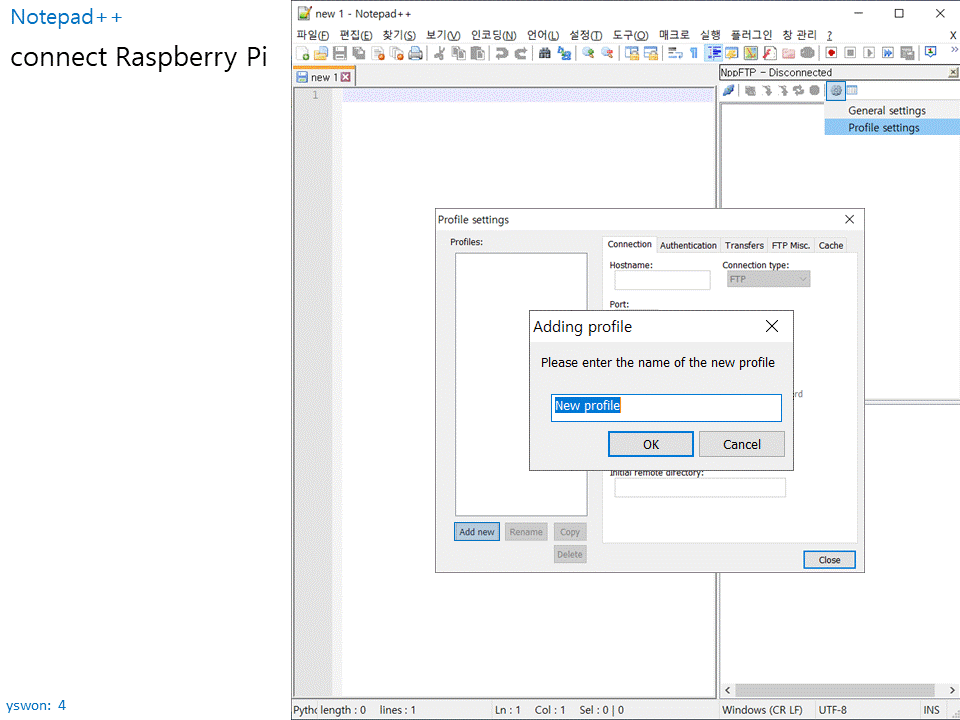Click the Playback macro icon
This screenshot has height=720, width=960.
pos(869,53)
